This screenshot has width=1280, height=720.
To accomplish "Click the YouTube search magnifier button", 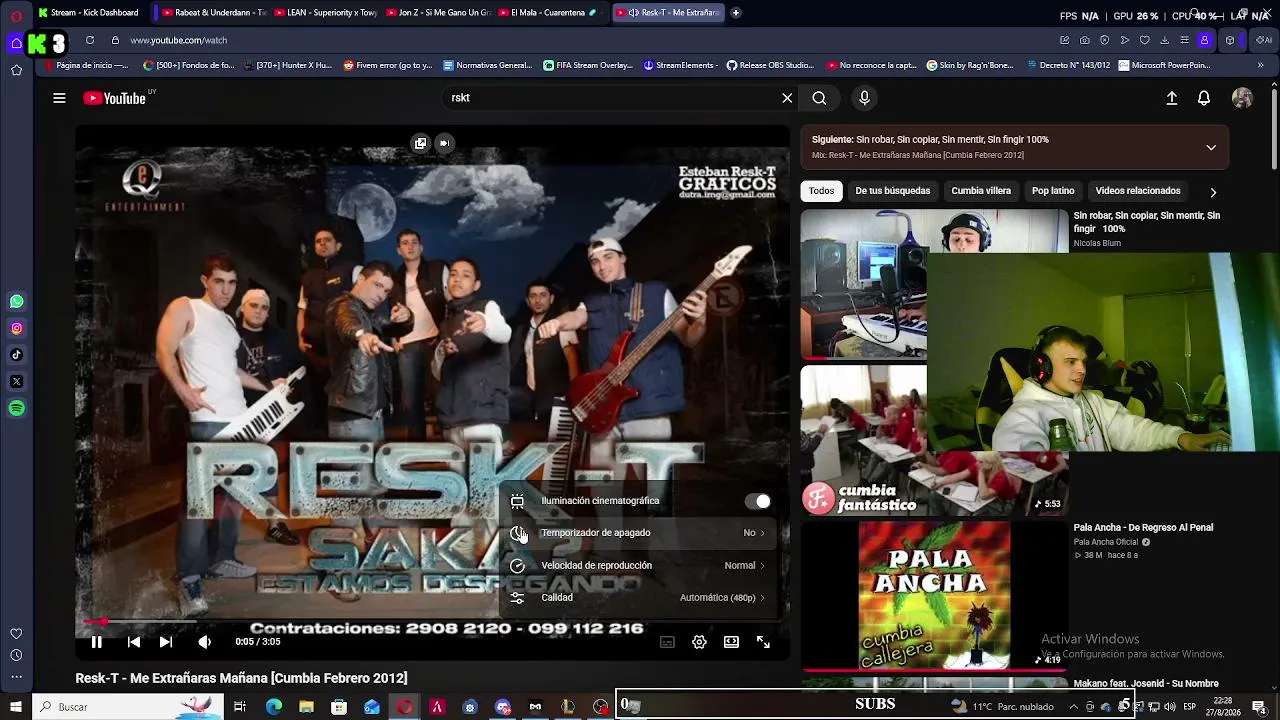I will [x=819, y=98].
